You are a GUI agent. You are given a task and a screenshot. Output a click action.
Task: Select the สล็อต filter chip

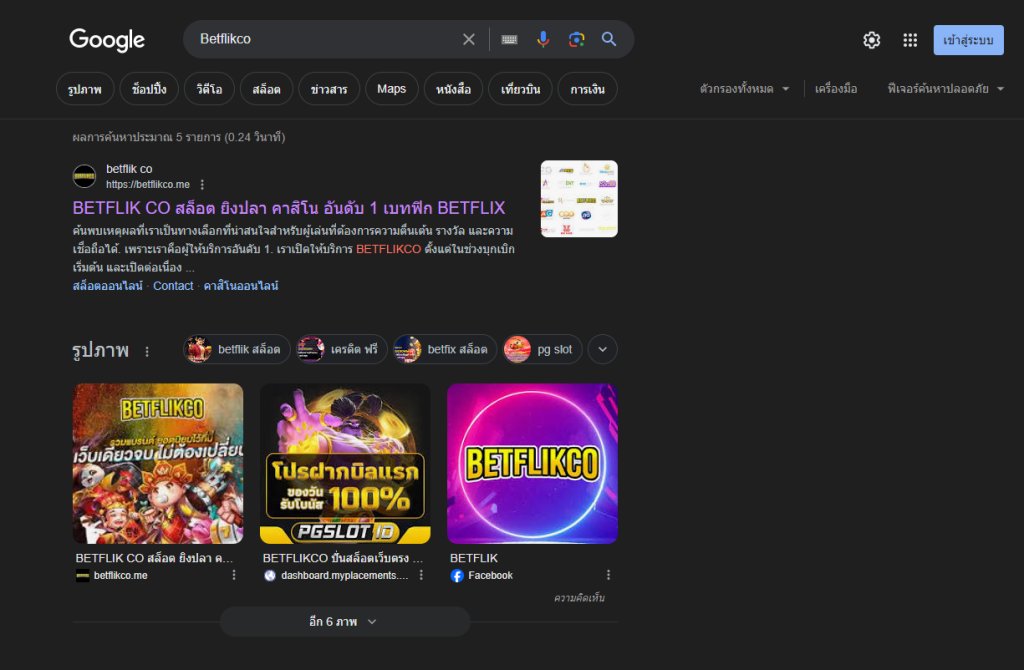pyautogui.click(x=266, y=89)
